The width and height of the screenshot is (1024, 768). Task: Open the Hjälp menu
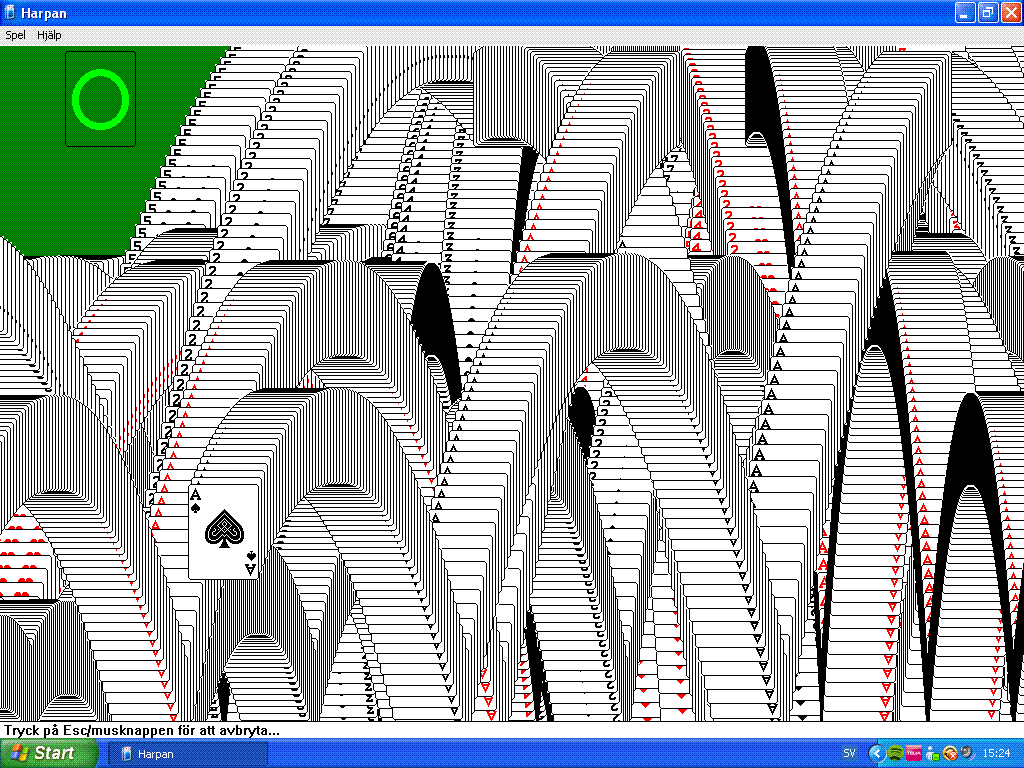tap(49, 35)
